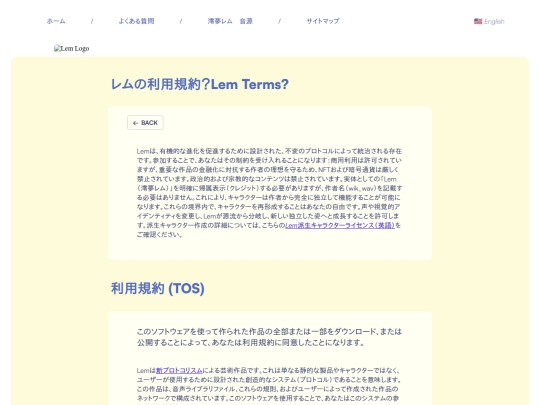The width and height of the screenshot is (540, 405).
Task: Open the 新プロトコリスム link
Action: [179, 371]
